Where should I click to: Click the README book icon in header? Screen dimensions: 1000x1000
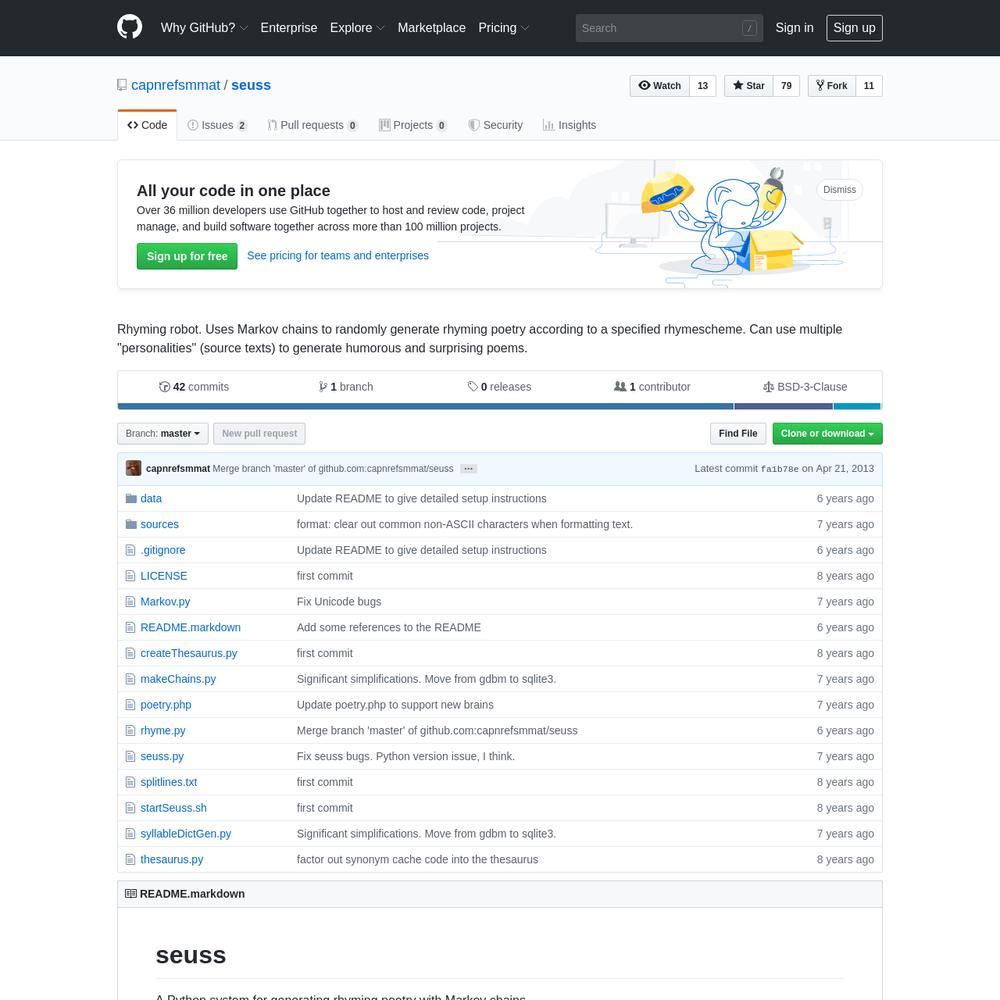(131, 893)
